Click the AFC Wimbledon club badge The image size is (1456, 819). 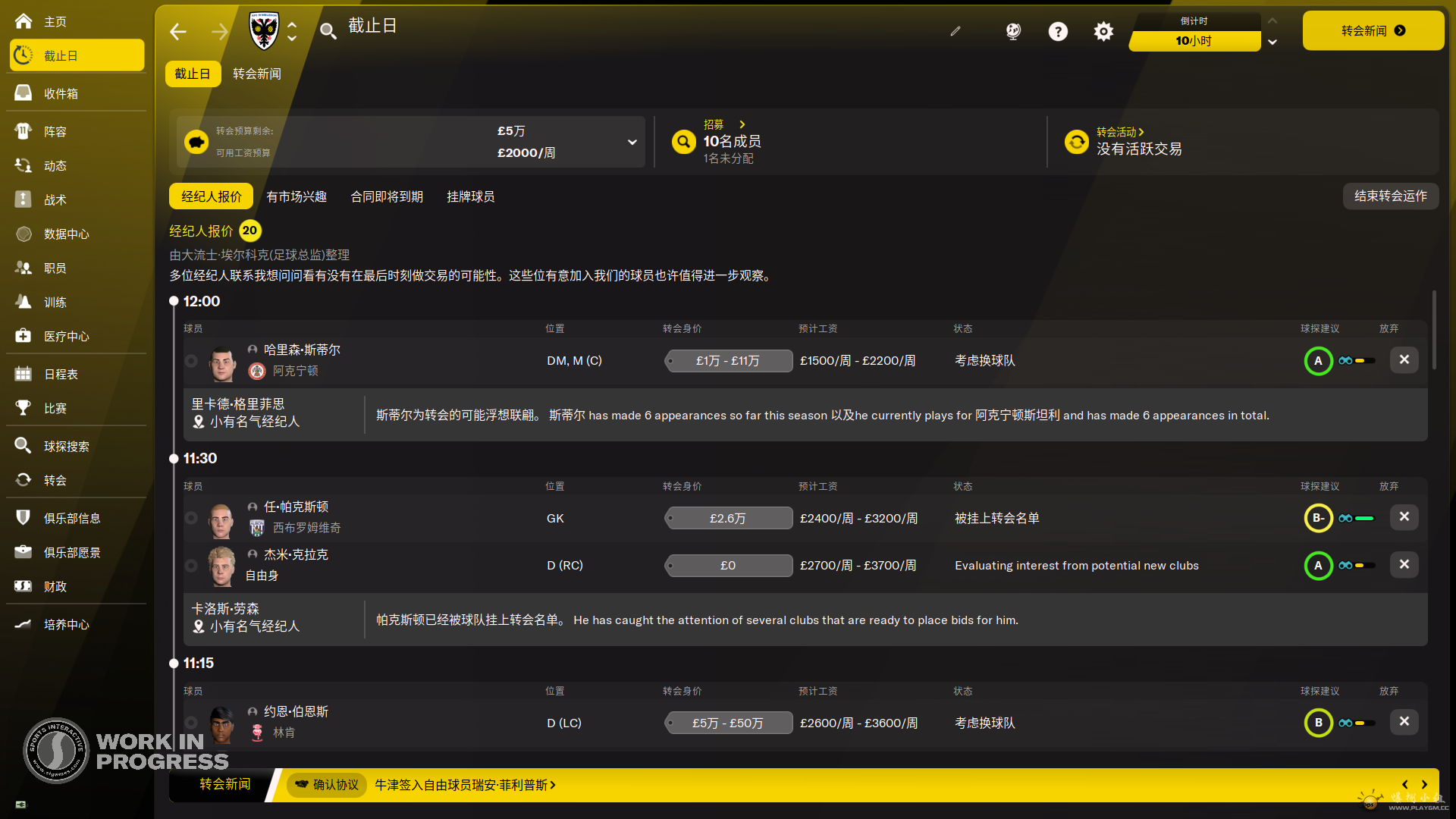click(x=264, y=31)
